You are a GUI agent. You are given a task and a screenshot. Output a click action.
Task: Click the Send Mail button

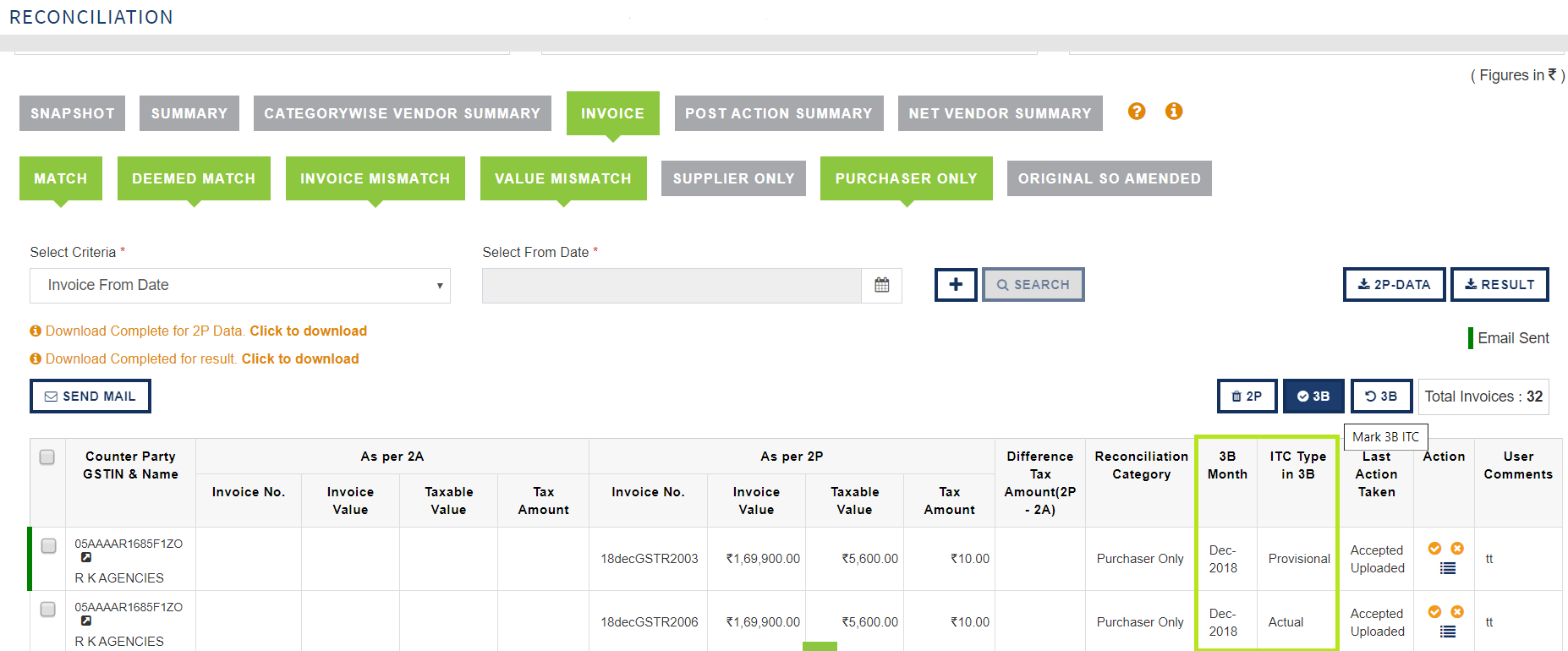pos(90,397)
